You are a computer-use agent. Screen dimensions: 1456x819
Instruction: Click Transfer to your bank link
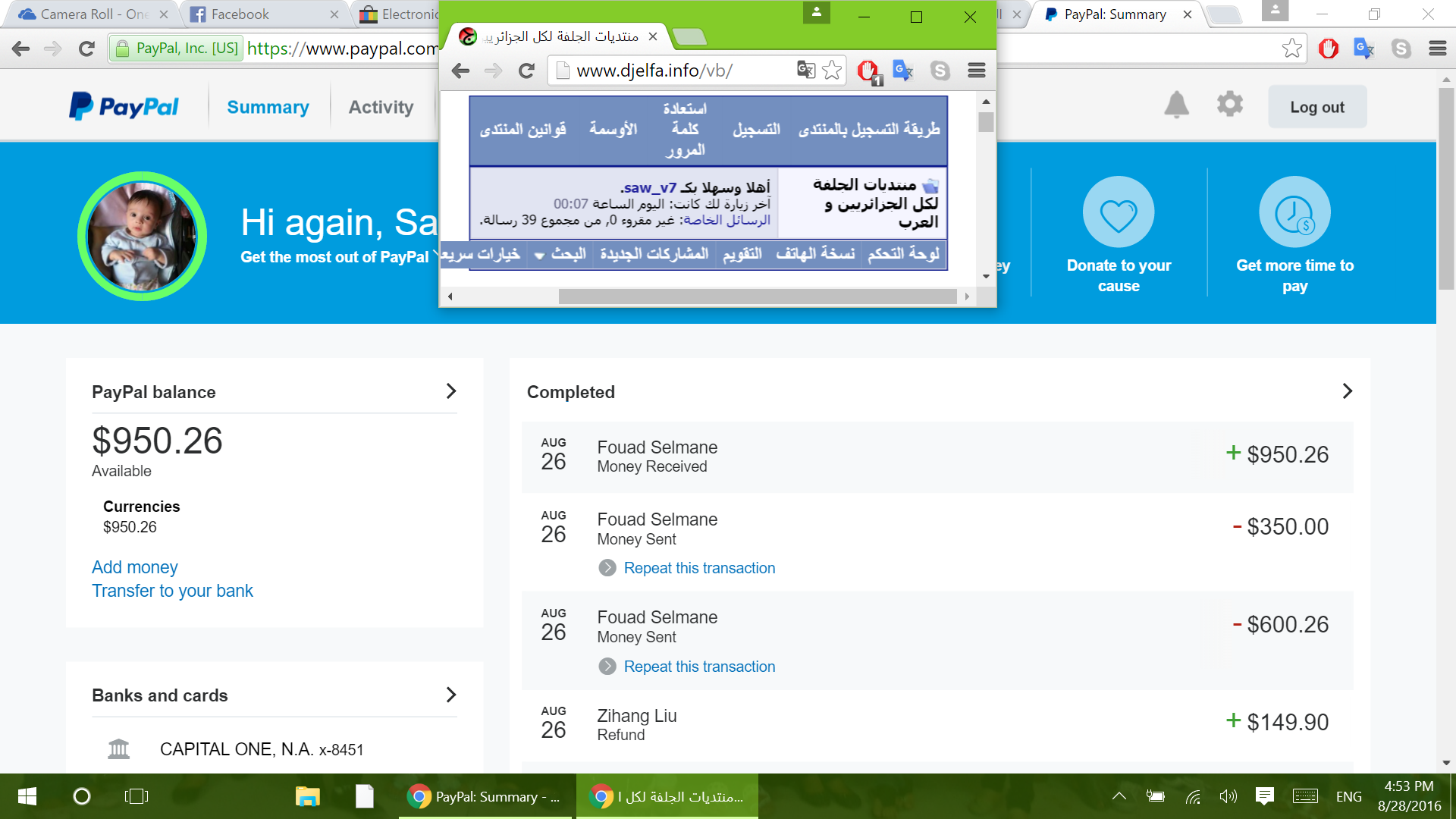pyautogui.click(x=172, y=591)
